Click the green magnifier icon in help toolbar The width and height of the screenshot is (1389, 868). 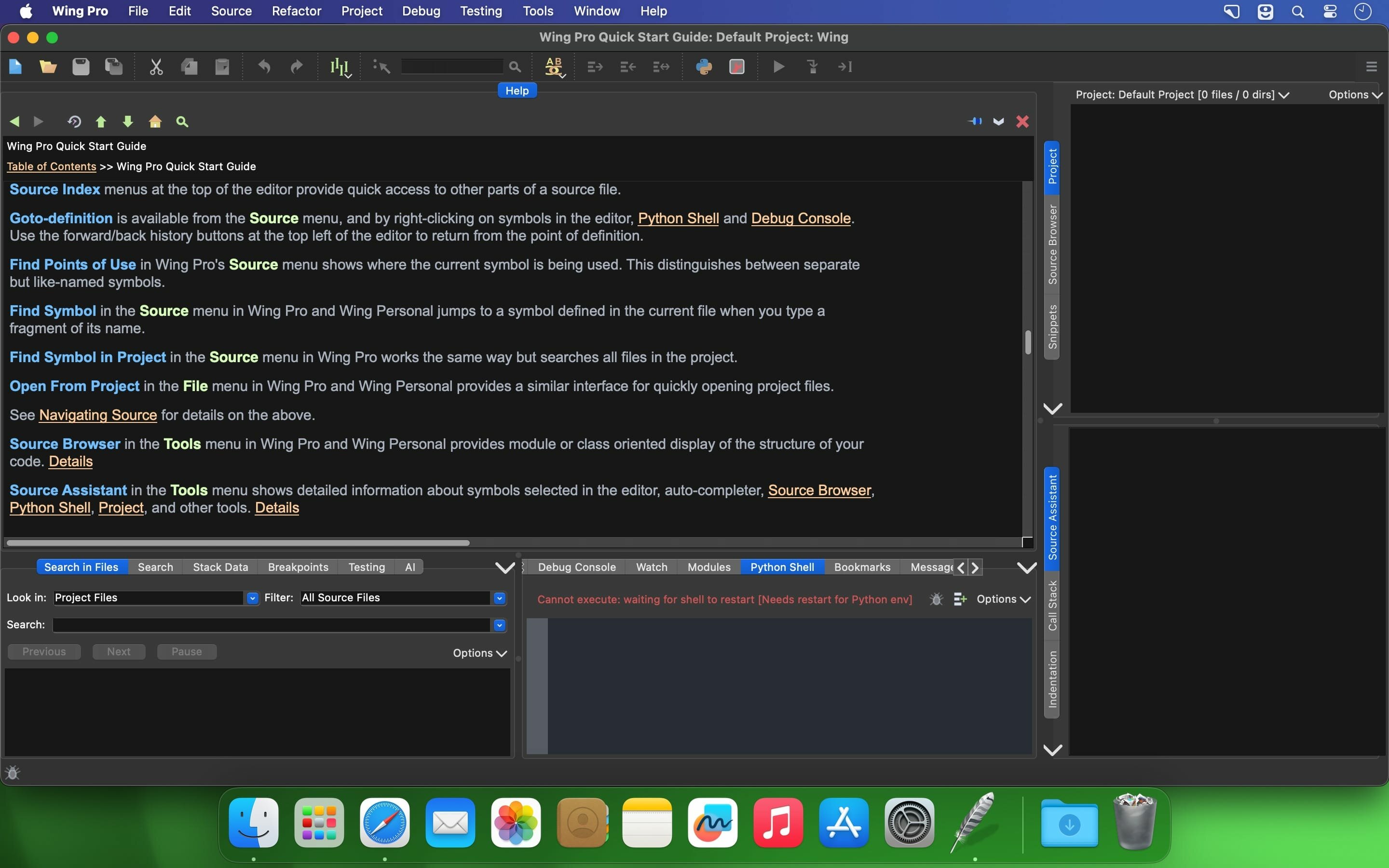point(182,121)
